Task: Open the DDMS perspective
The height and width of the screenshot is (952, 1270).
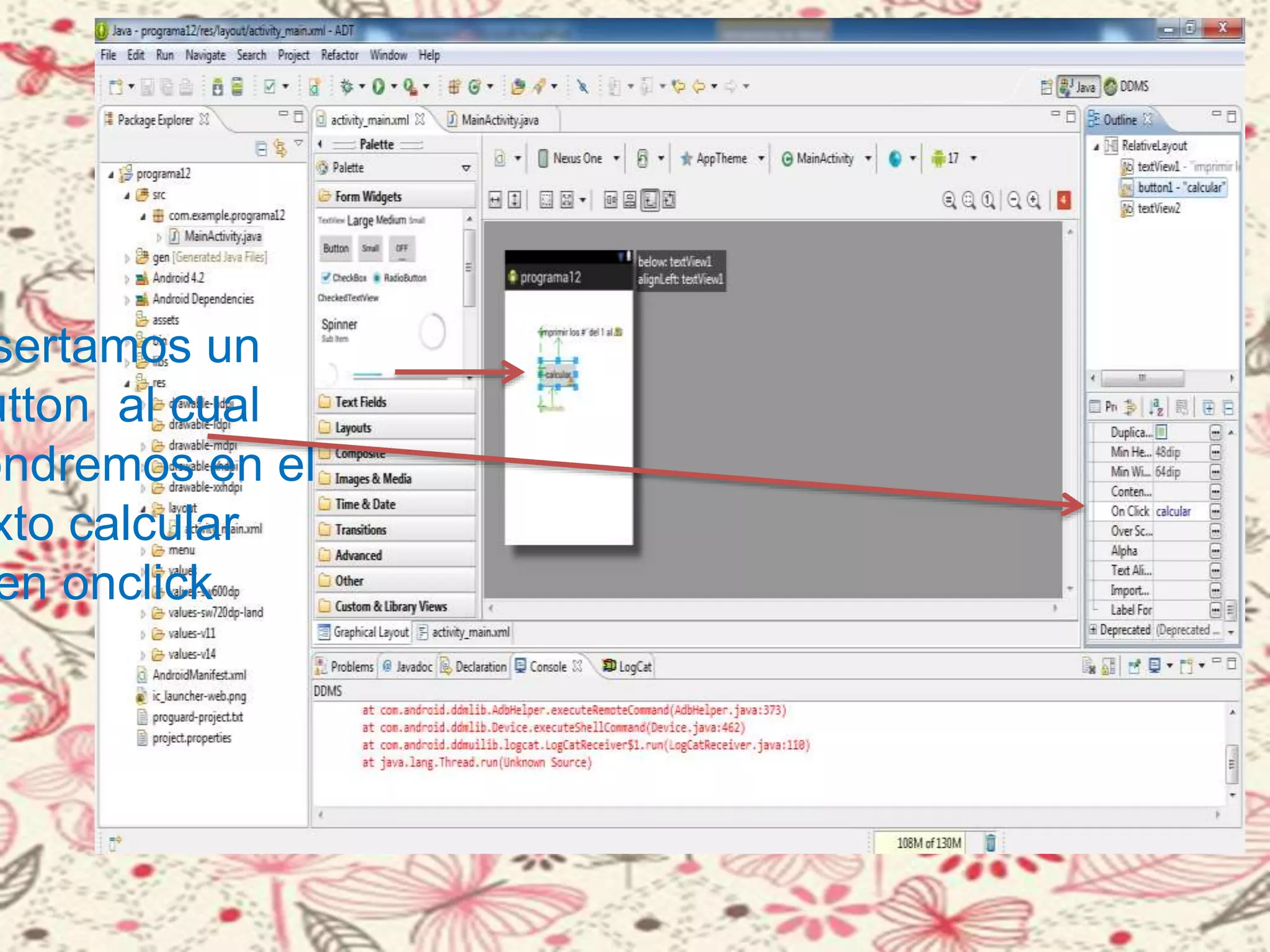Action: coord(1127,87)
